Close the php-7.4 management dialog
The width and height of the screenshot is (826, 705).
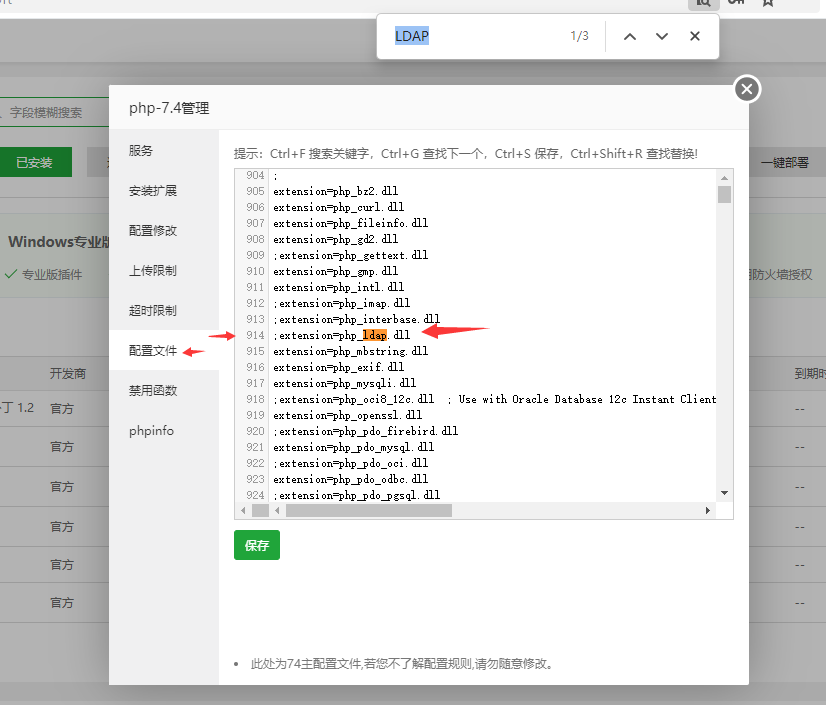click(x=746, y=89)
